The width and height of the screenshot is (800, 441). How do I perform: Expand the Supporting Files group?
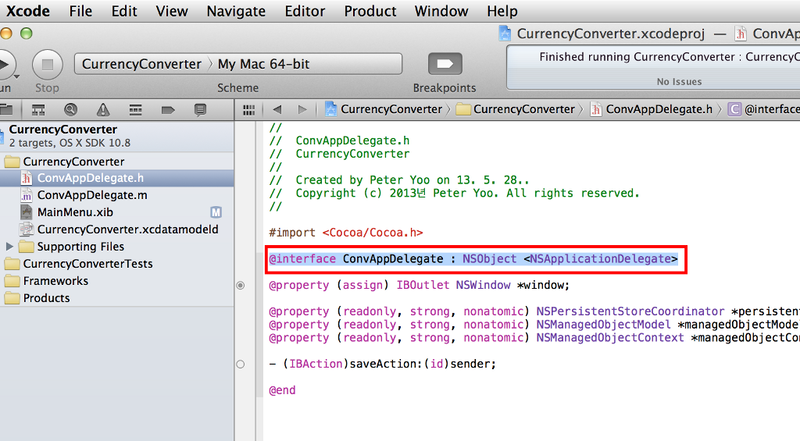point(11,246)
